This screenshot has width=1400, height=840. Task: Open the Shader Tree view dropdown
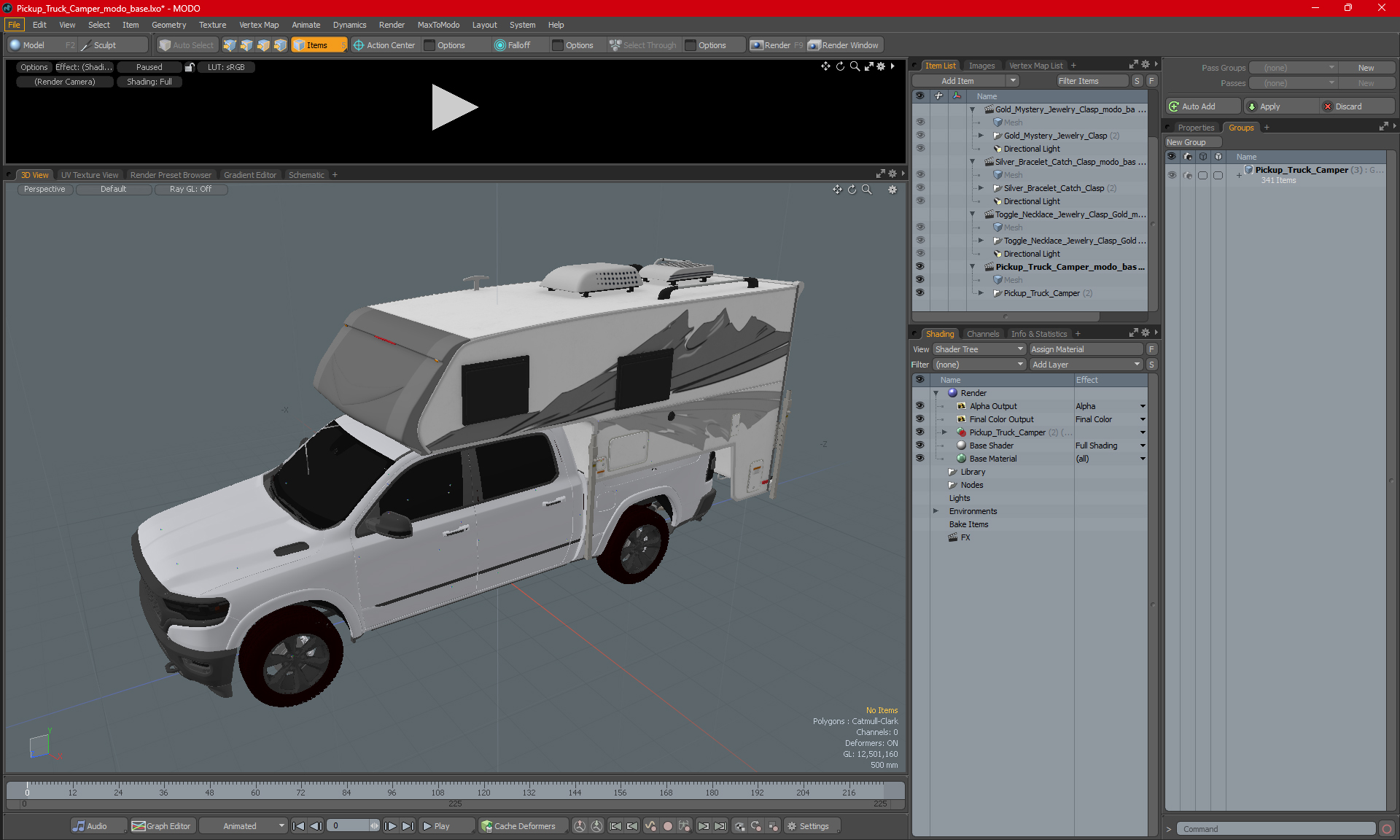coord(979,349)
